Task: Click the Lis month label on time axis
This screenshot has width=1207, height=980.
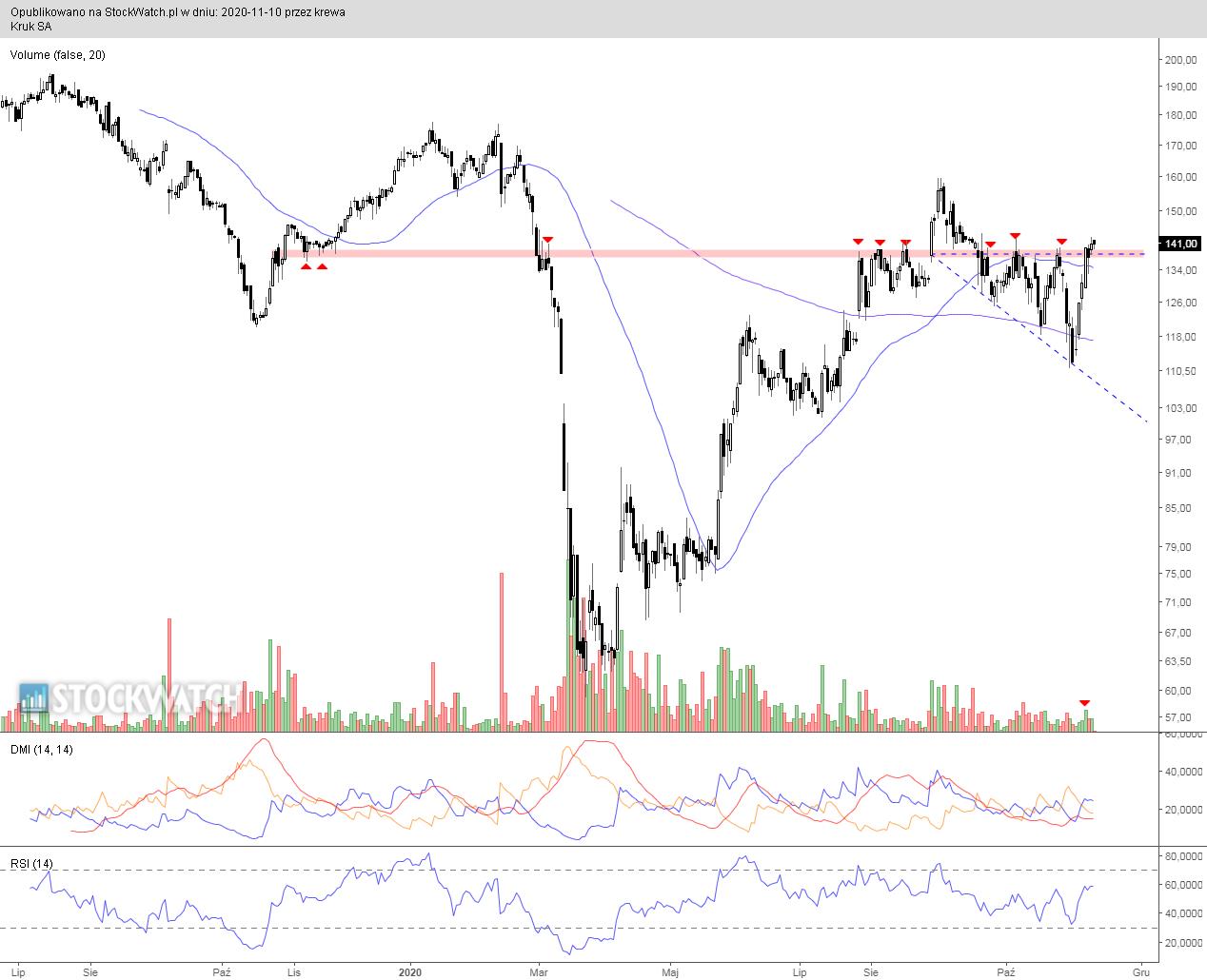Action: [x=295, y=972]
